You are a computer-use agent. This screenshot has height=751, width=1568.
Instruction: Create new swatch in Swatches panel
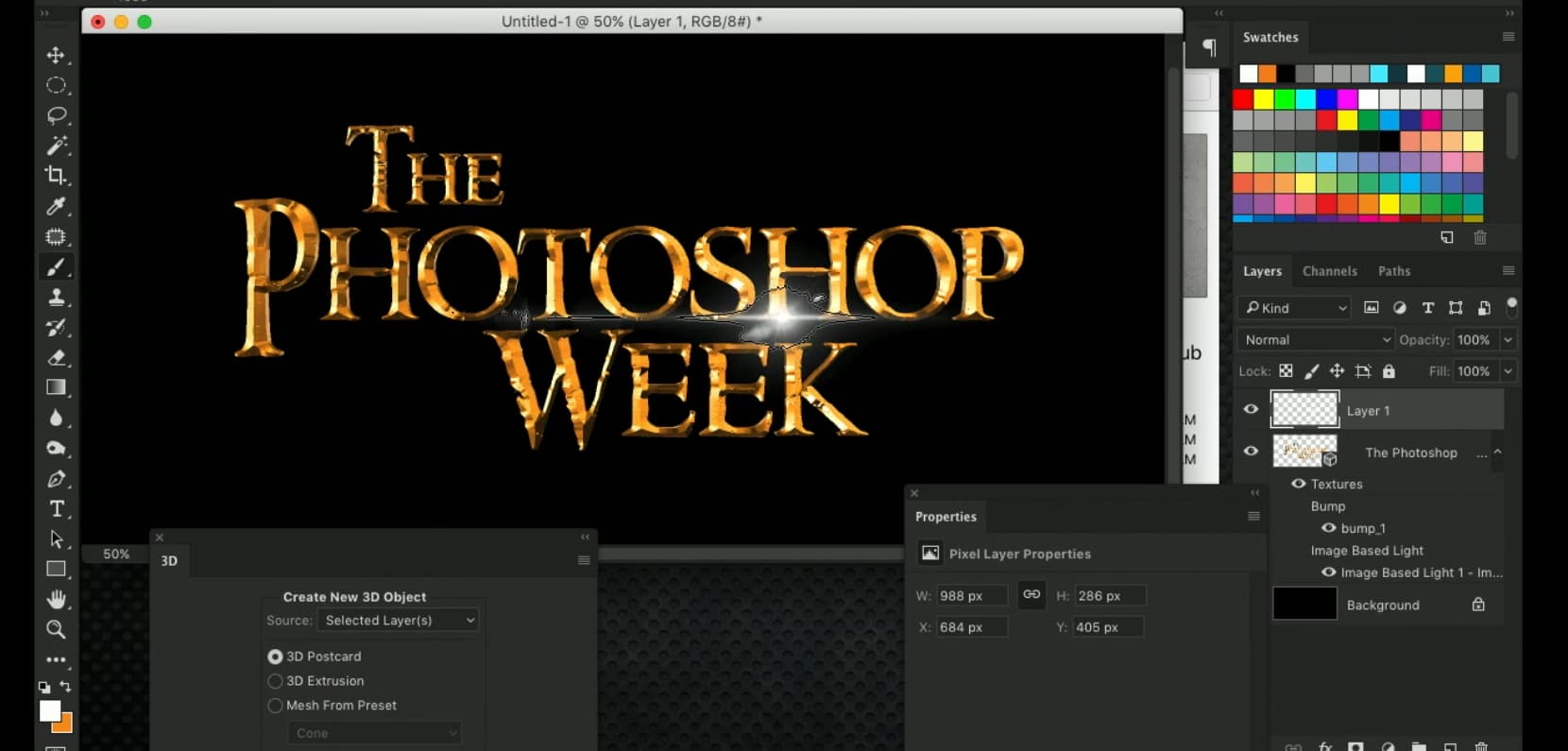1447,237
